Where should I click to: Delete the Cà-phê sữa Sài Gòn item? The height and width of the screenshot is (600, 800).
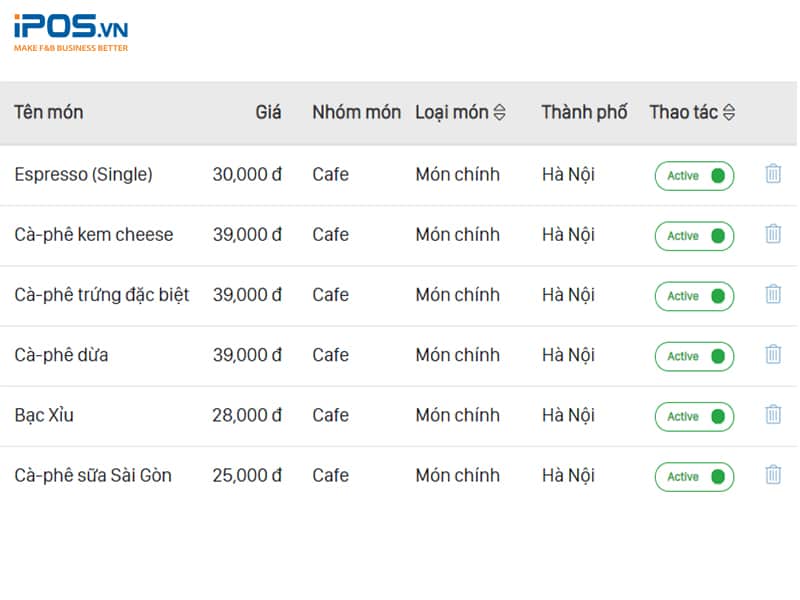[x=771, y=476]
